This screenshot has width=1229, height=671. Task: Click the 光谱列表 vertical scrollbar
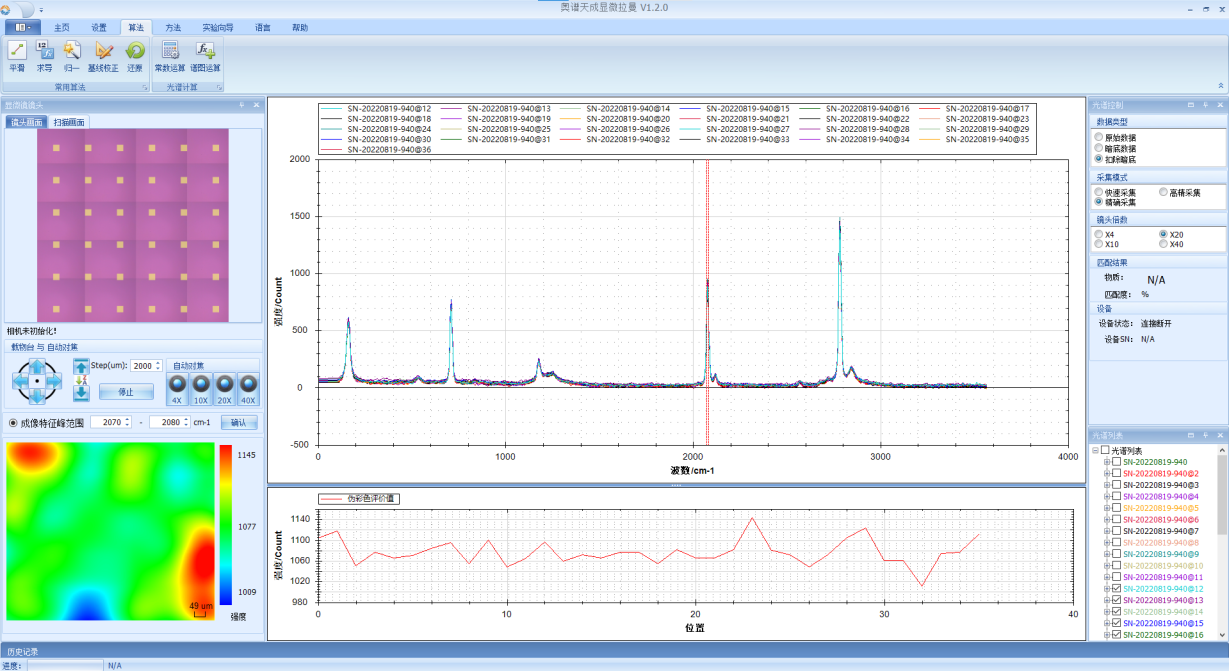pyautogui.click(x=1222, y=542)
